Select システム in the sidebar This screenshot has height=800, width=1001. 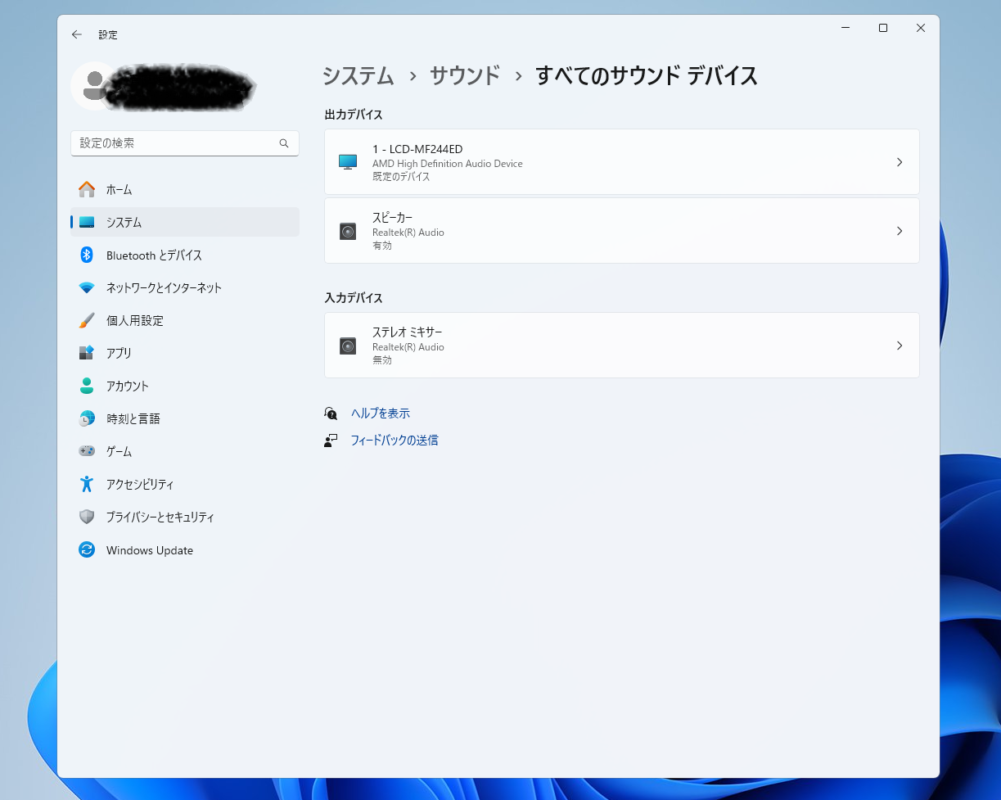point(184,222)
